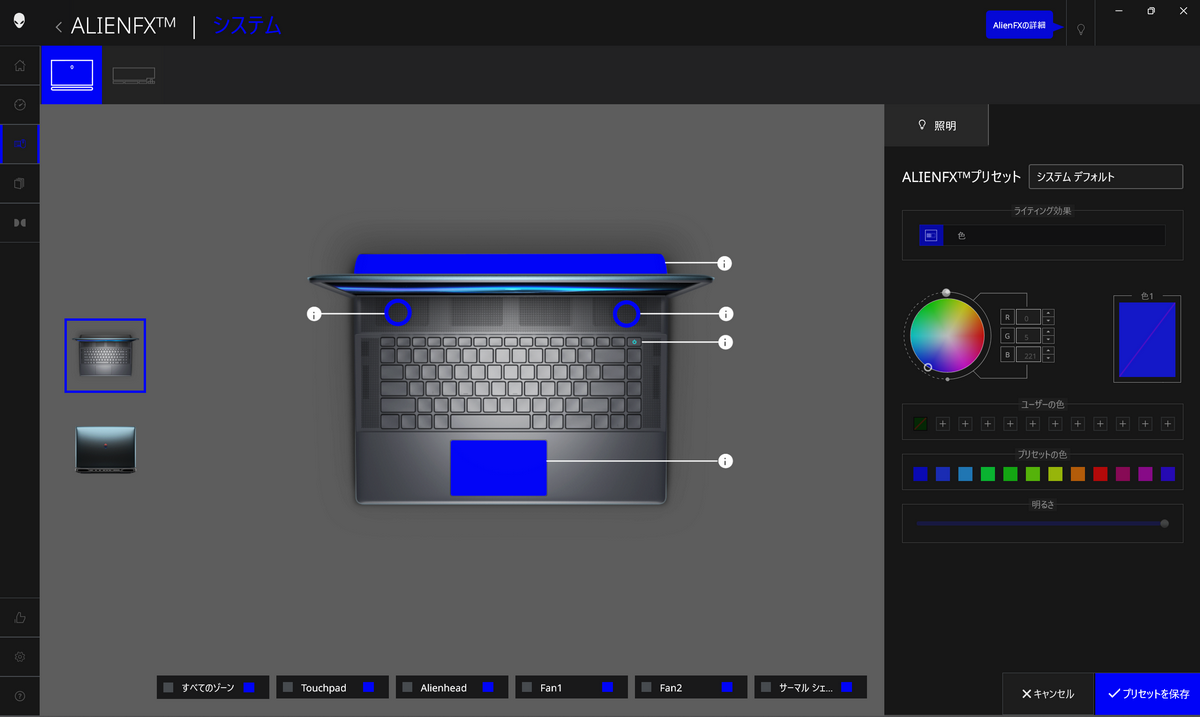Open the performance gauge sidebar icon

point(20,105)
